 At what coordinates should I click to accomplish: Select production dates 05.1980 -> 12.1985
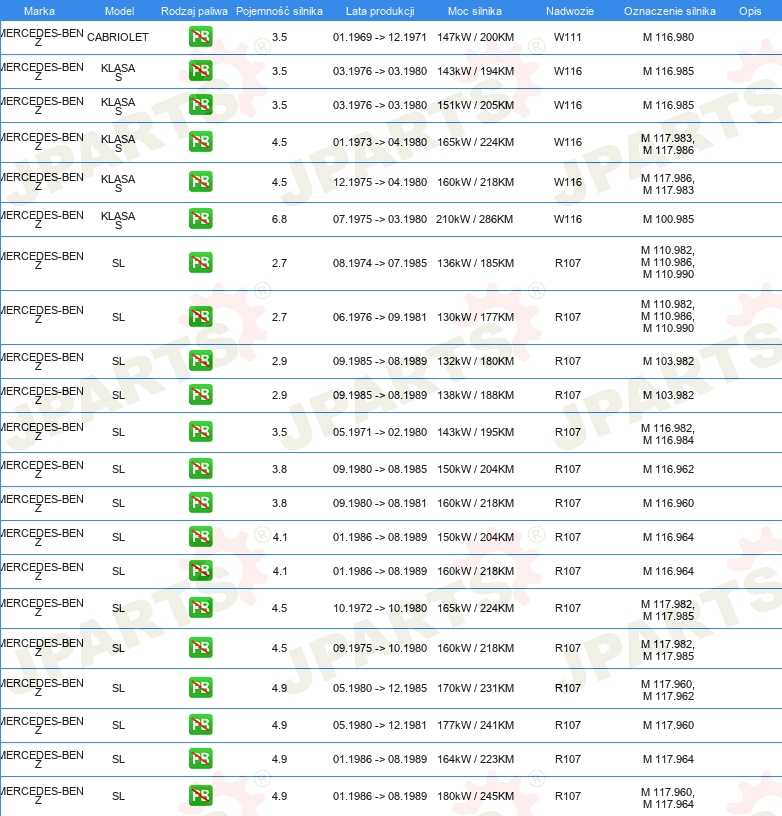point(380,688)
